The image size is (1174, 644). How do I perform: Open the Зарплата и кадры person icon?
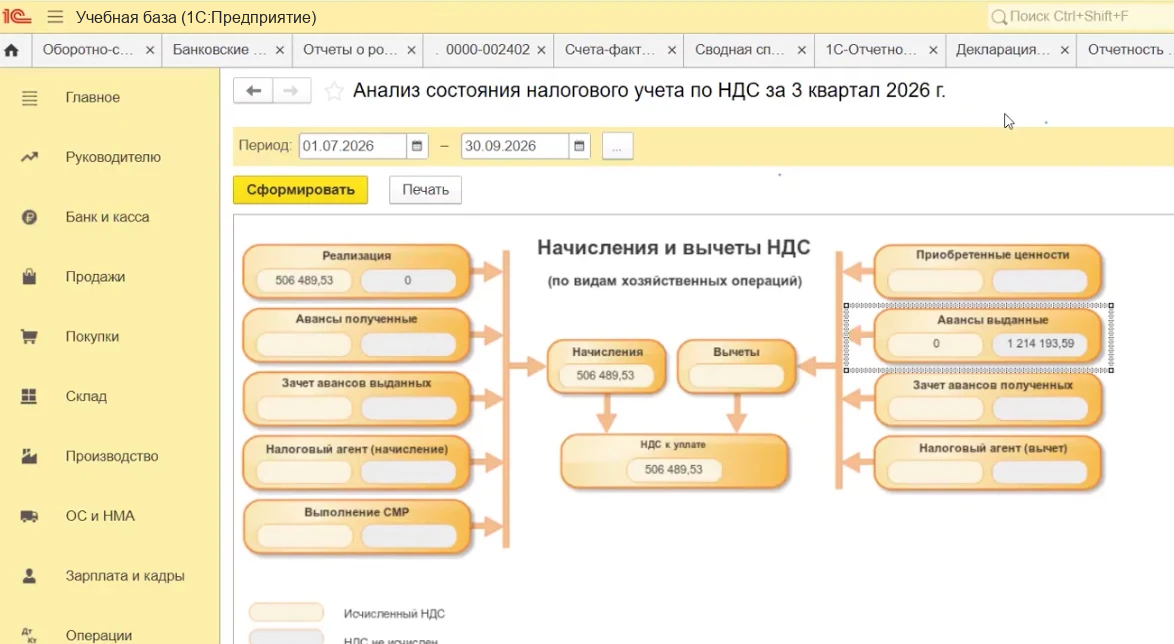click(x=29, y=576)
